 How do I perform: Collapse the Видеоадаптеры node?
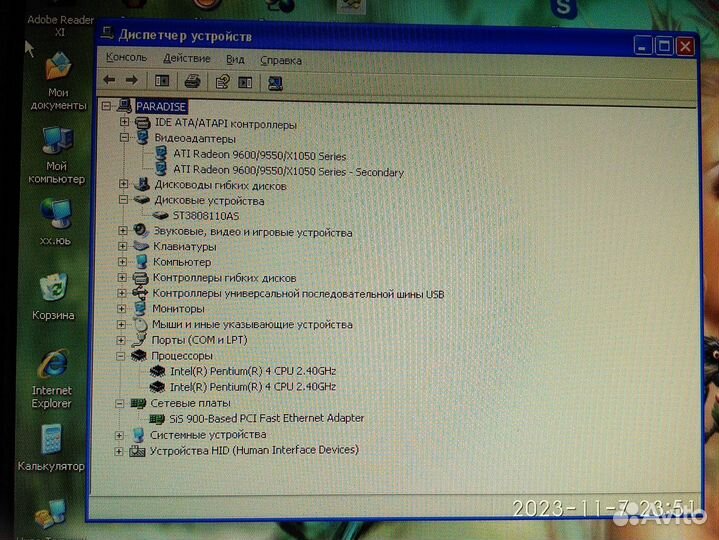click(x=125, y=139)
